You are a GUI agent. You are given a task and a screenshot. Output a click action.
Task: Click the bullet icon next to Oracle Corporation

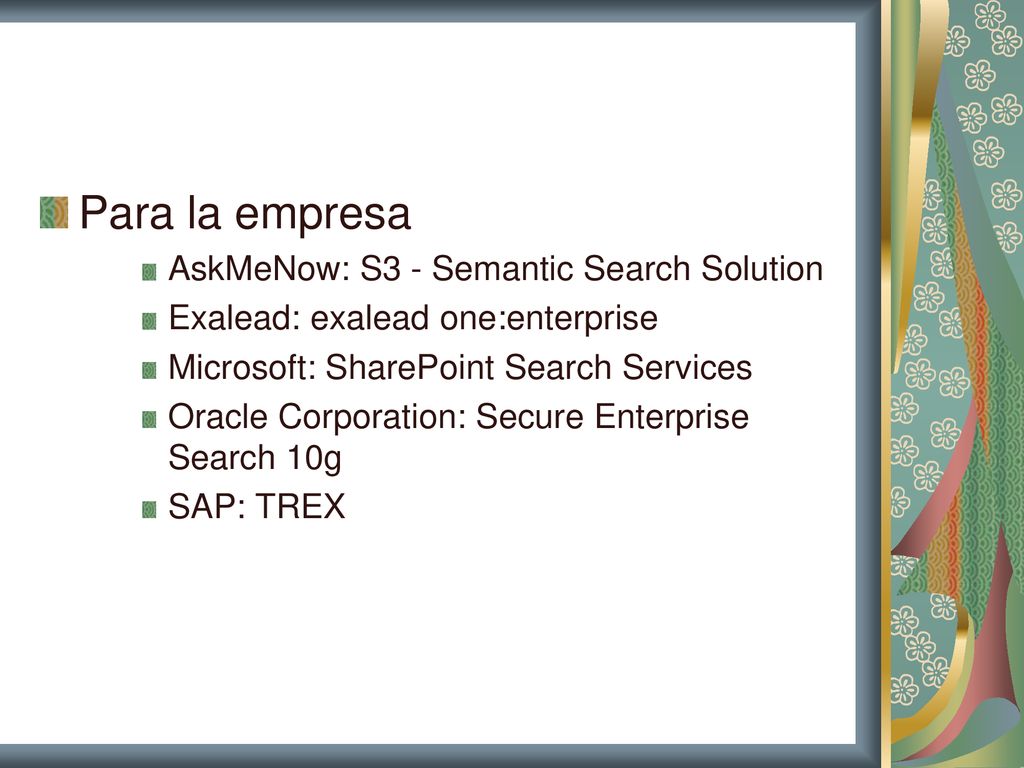[149, 419]
